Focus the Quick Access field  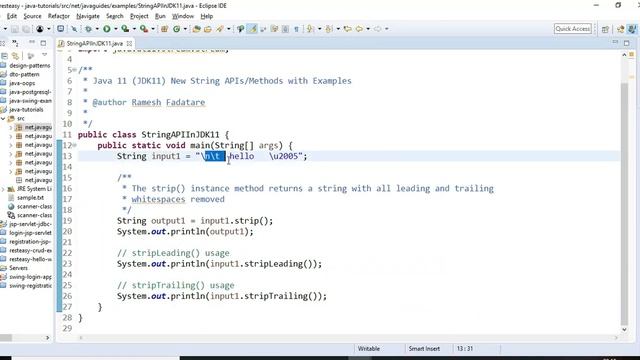(573, 29)
